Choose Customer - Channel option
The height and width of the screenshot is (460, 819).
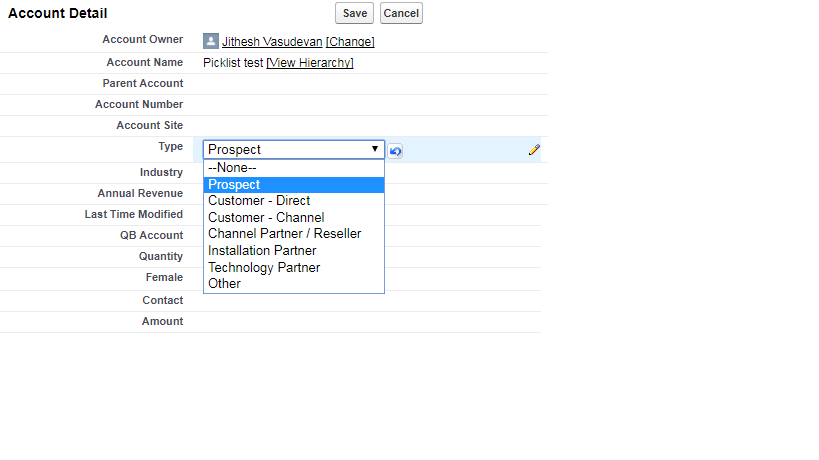[266, 217]
